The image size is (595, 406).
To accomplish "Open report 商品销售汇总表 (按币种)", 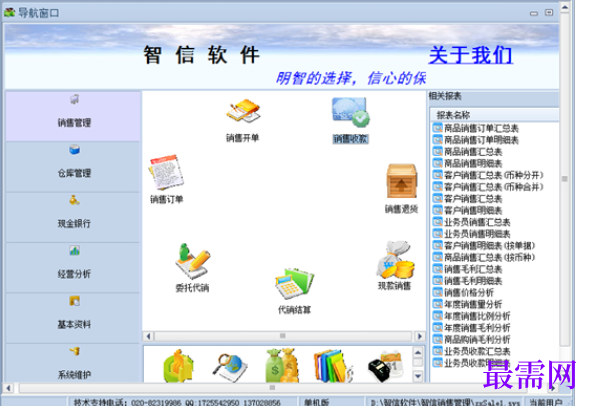I will click(x=490, y=258).
